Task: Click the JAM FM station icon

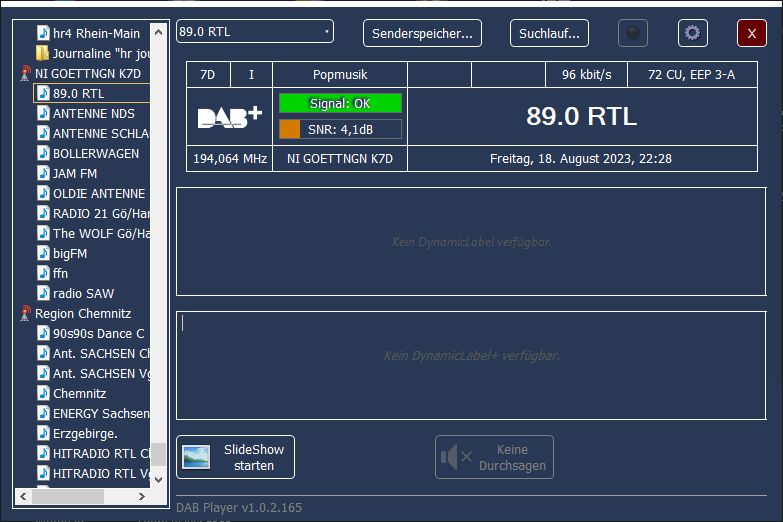Action: tap(43, 173)
